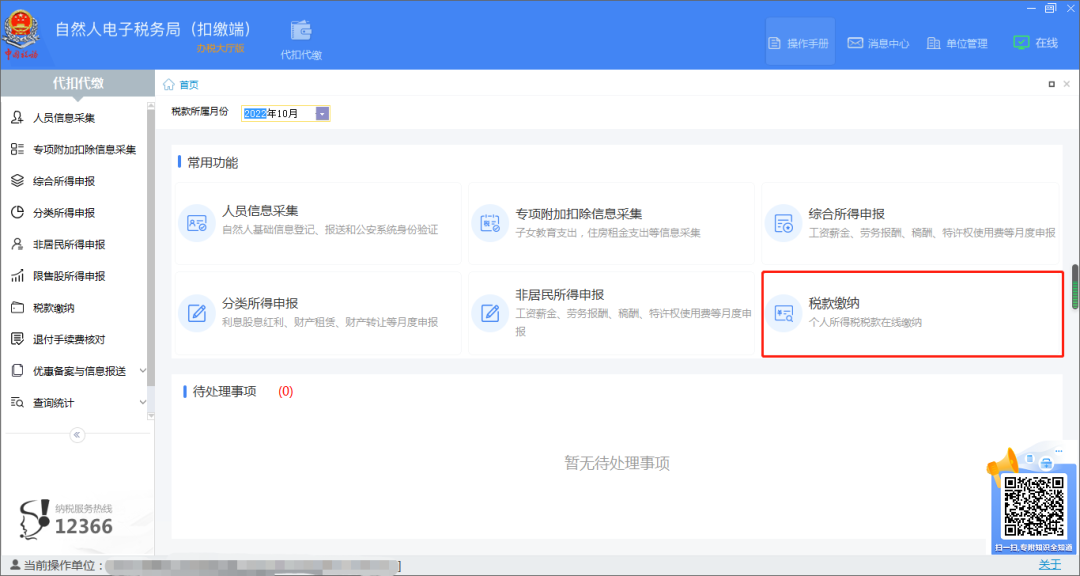1080x576 pixels.
Task: Click the 非居民所得申报 person icon in sidebar
Action: tap(17, 244)
